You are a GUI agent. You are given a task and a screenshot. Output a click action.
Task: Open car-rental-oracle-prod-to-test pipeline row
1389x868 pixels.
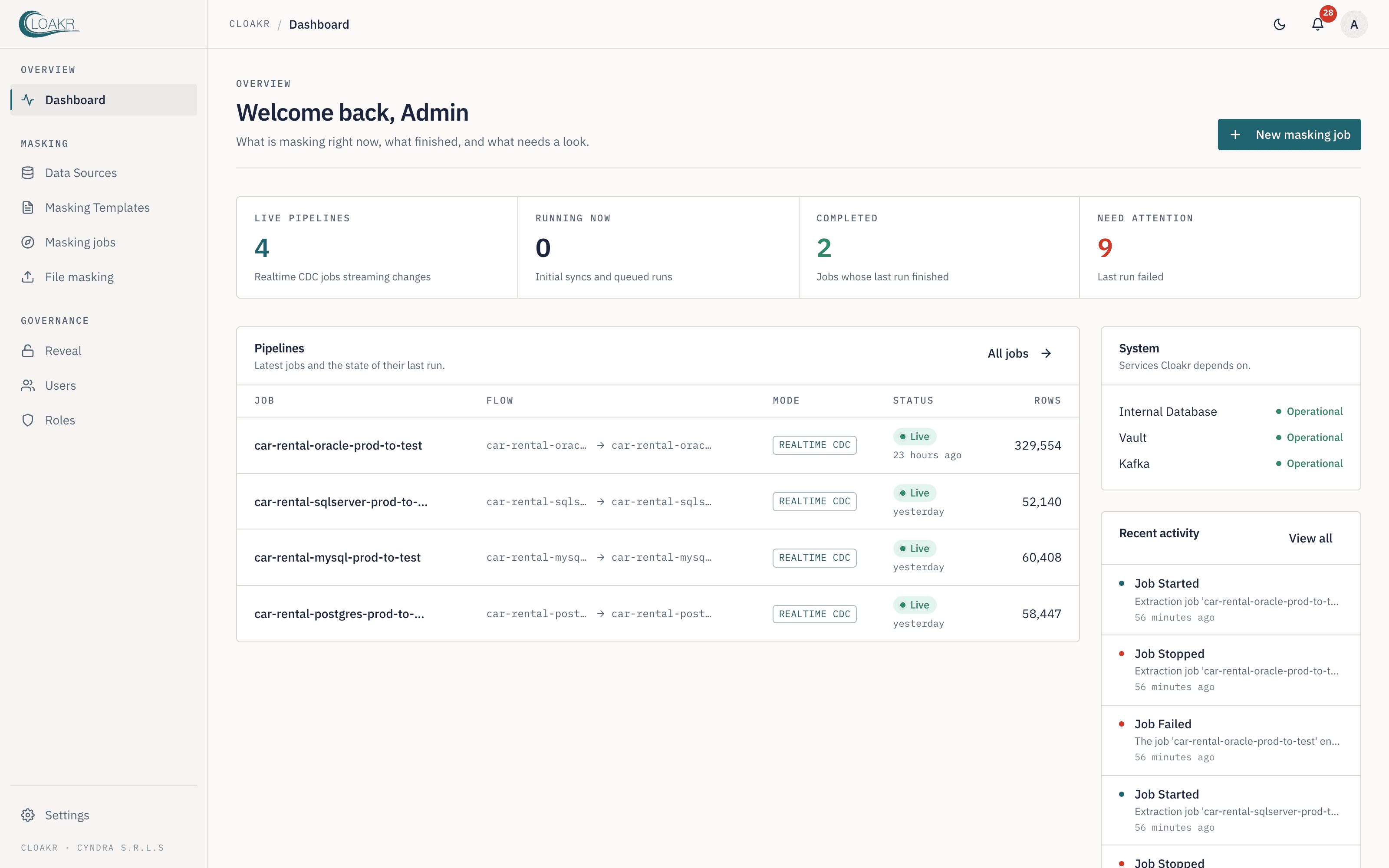coord(658,445)
